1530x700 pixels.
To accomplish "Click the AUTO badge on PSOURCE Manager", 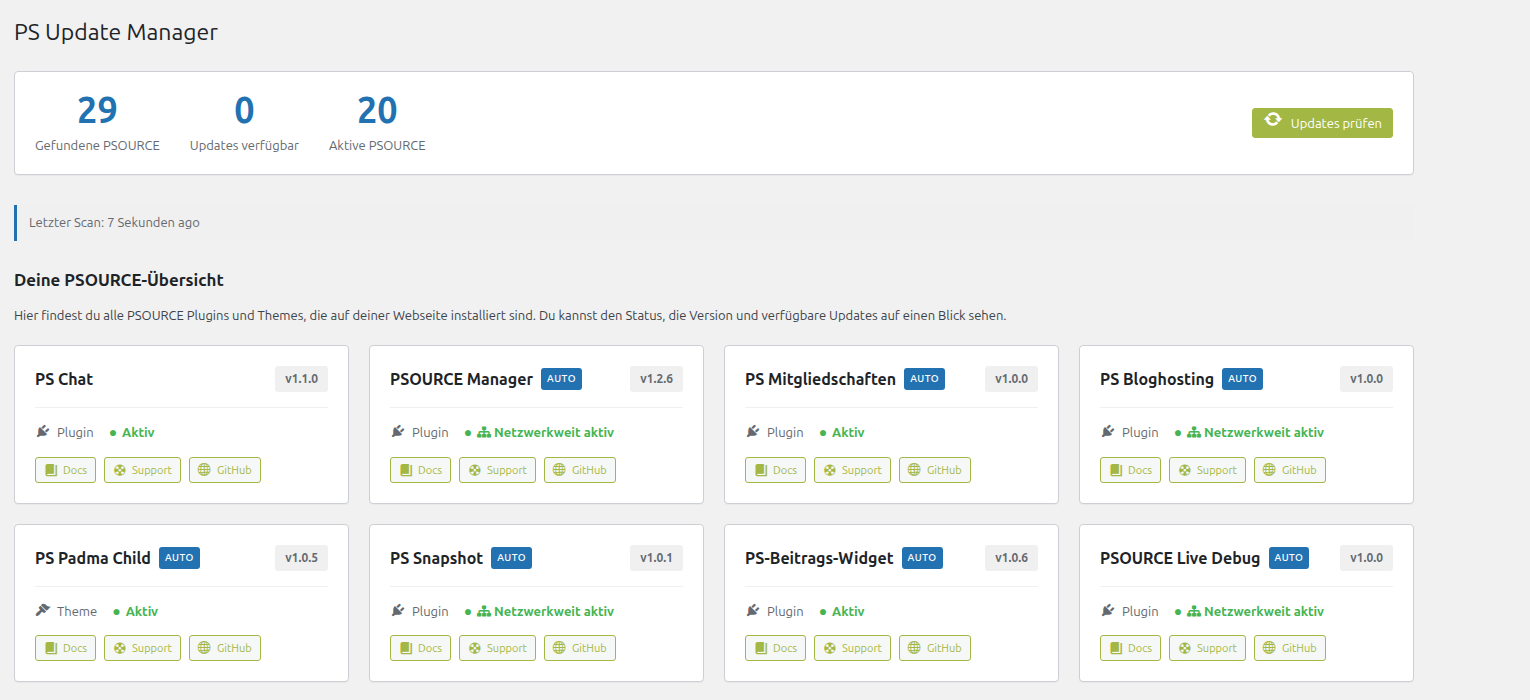I will pyautogui.click(x=561, y=379).
